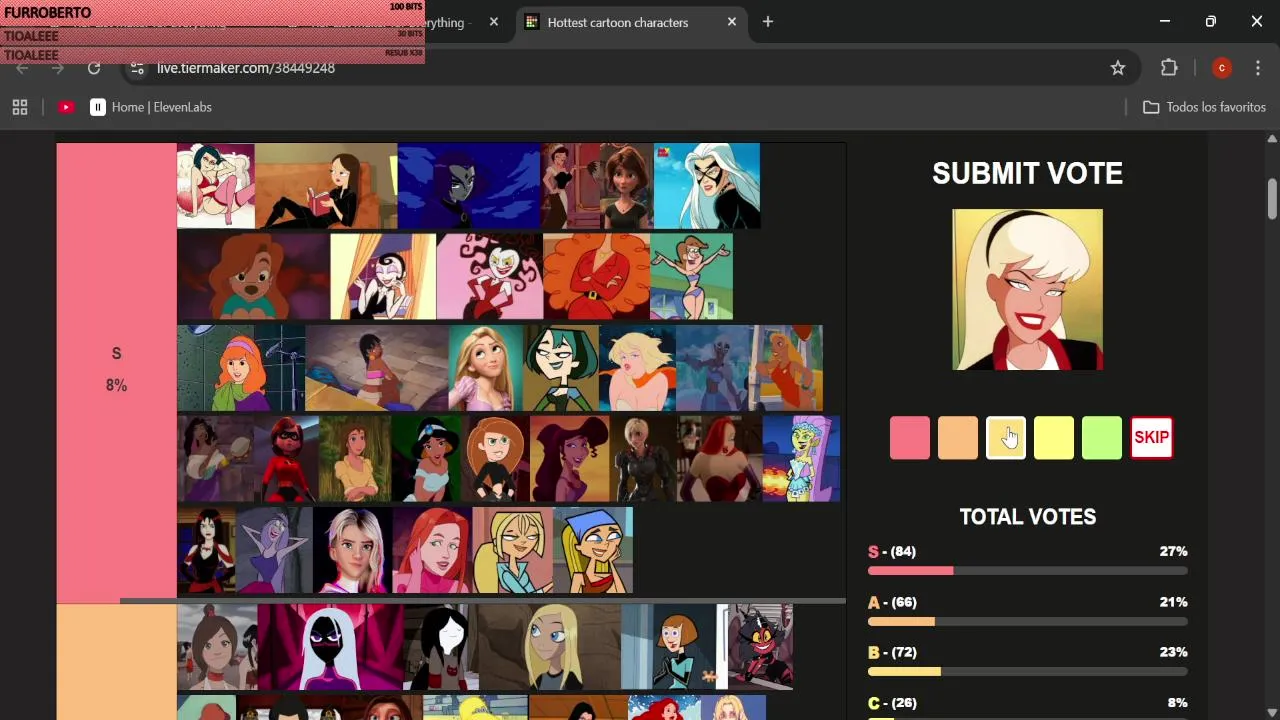Restore down the Chrome window
This screenshot has height=720, width=1280.
pyautogui.click(x=1211, y=22)
